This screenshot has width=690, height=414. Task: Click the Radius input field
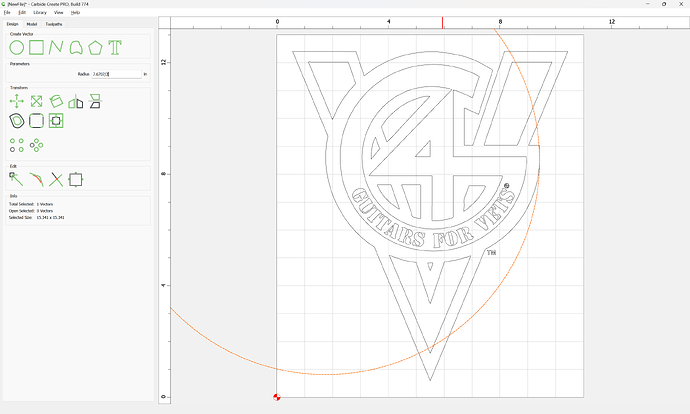pyautogui.click(x=117, y=74)
